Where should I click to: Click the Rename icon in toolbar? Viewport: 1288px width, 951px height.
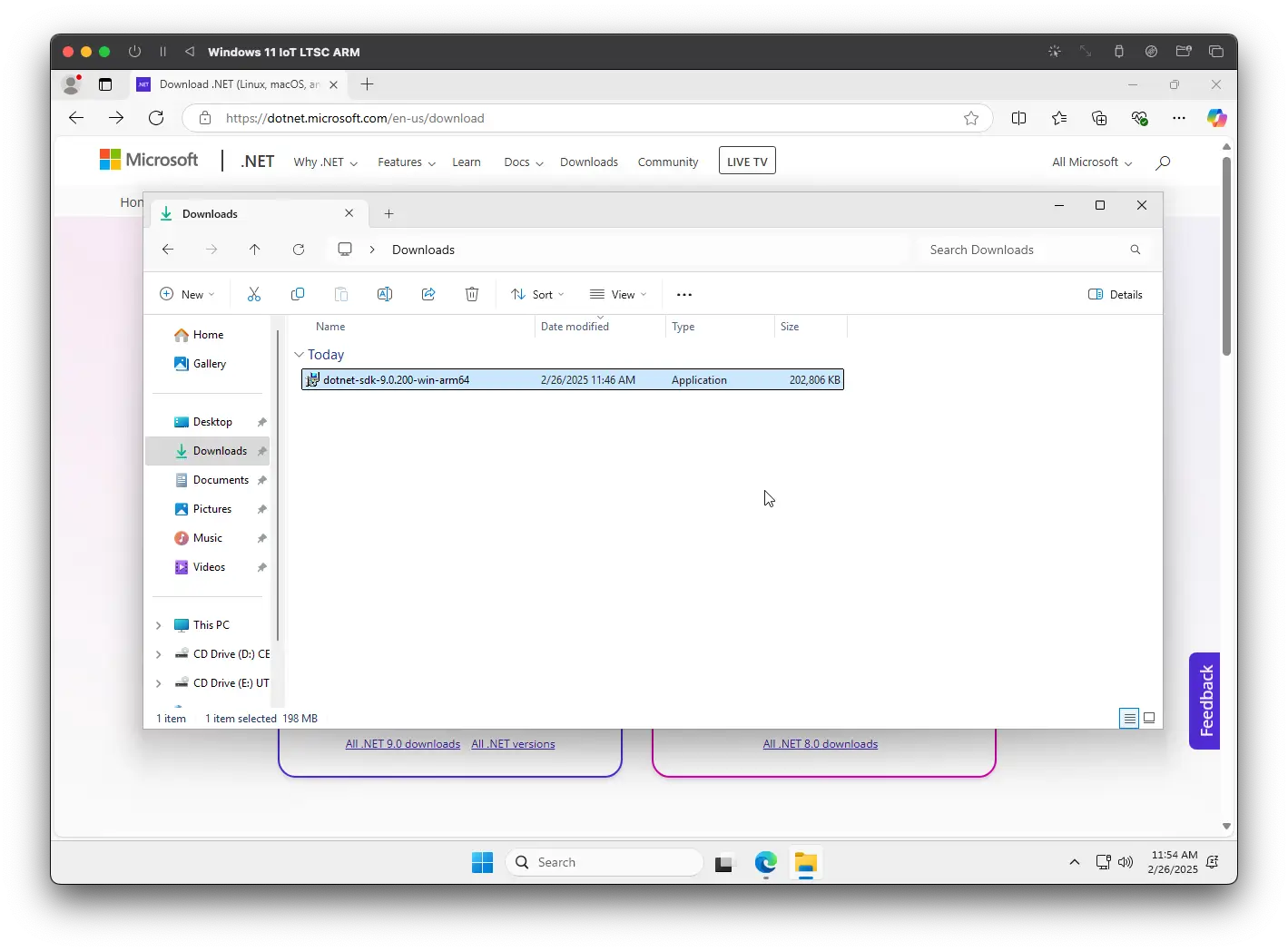384,294
